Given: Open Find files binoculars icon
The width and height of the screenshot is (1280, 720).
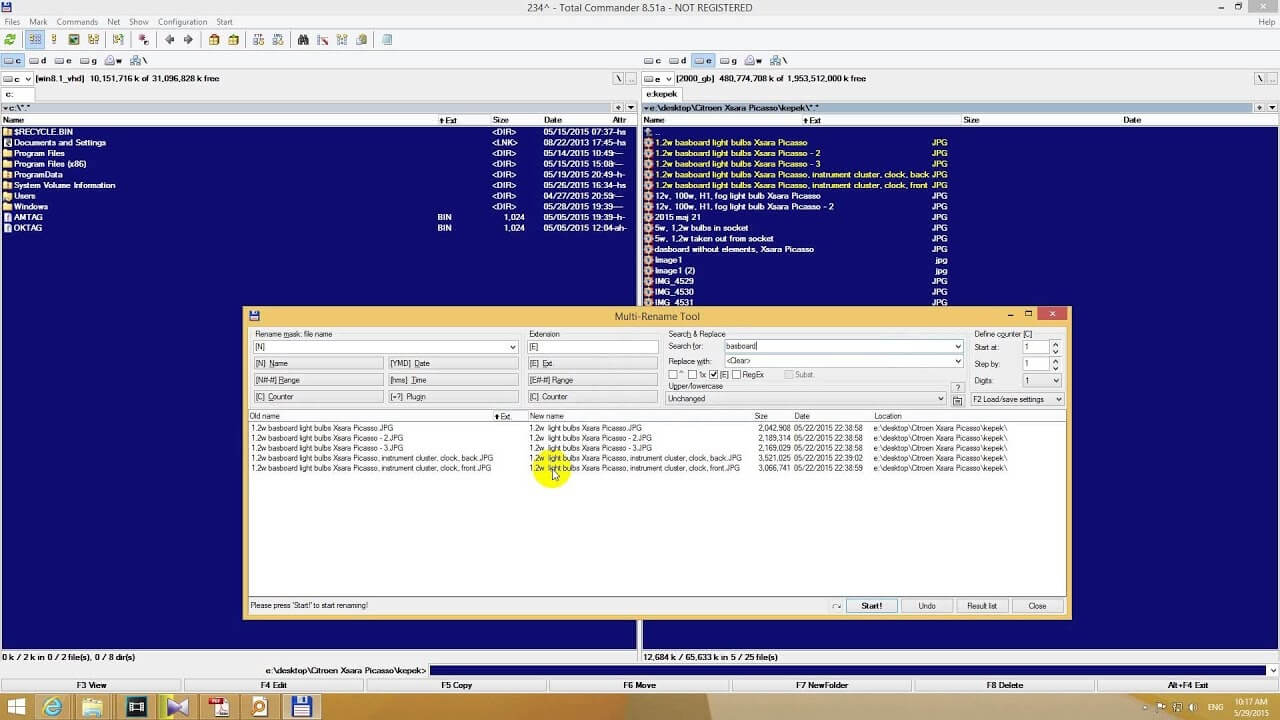Looking at the screenshot, I should click(x=303, y=40).
